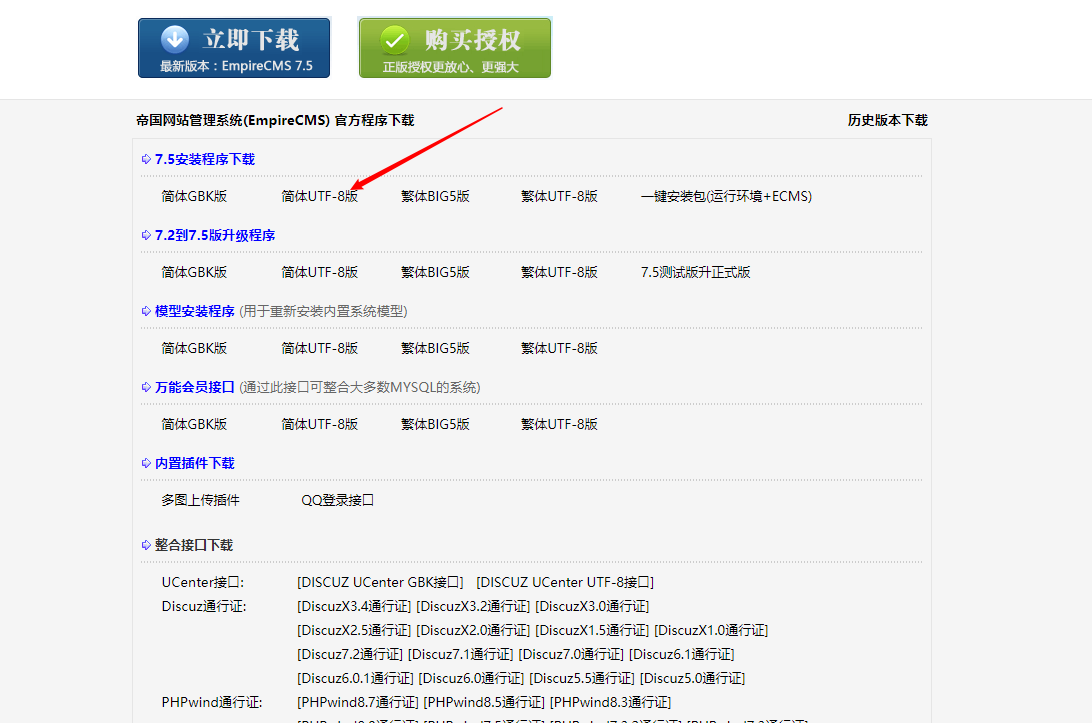Image resolution: width=1092 pixels, height=723 pixels.
Task: Click the blue download arrow icon
Action: [174, 39]
